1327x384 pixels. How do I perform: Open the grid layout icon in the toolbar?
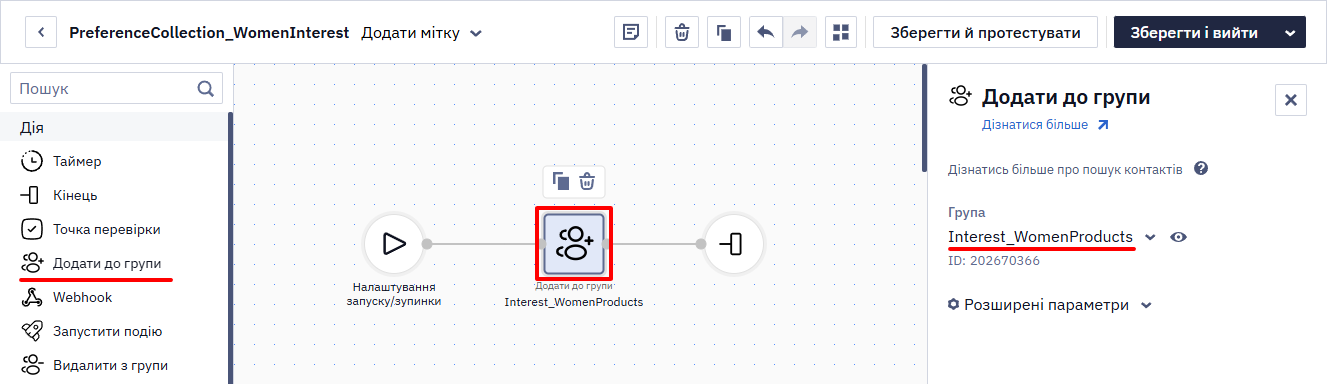pos(841,32)
